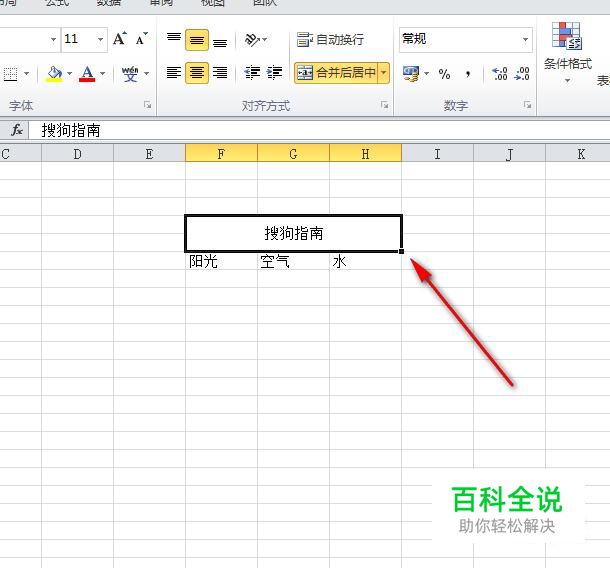Select column K header

(578, 154)
